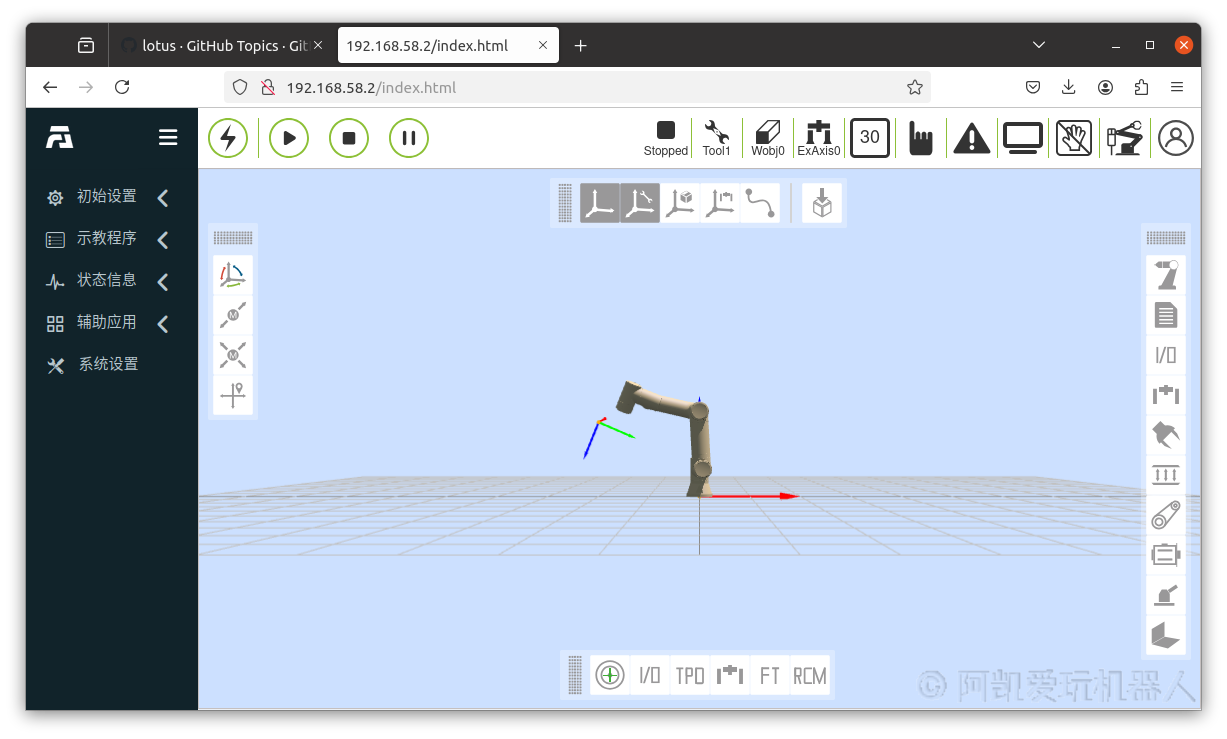Open the 系统设置 menu item

pos(108,365)
